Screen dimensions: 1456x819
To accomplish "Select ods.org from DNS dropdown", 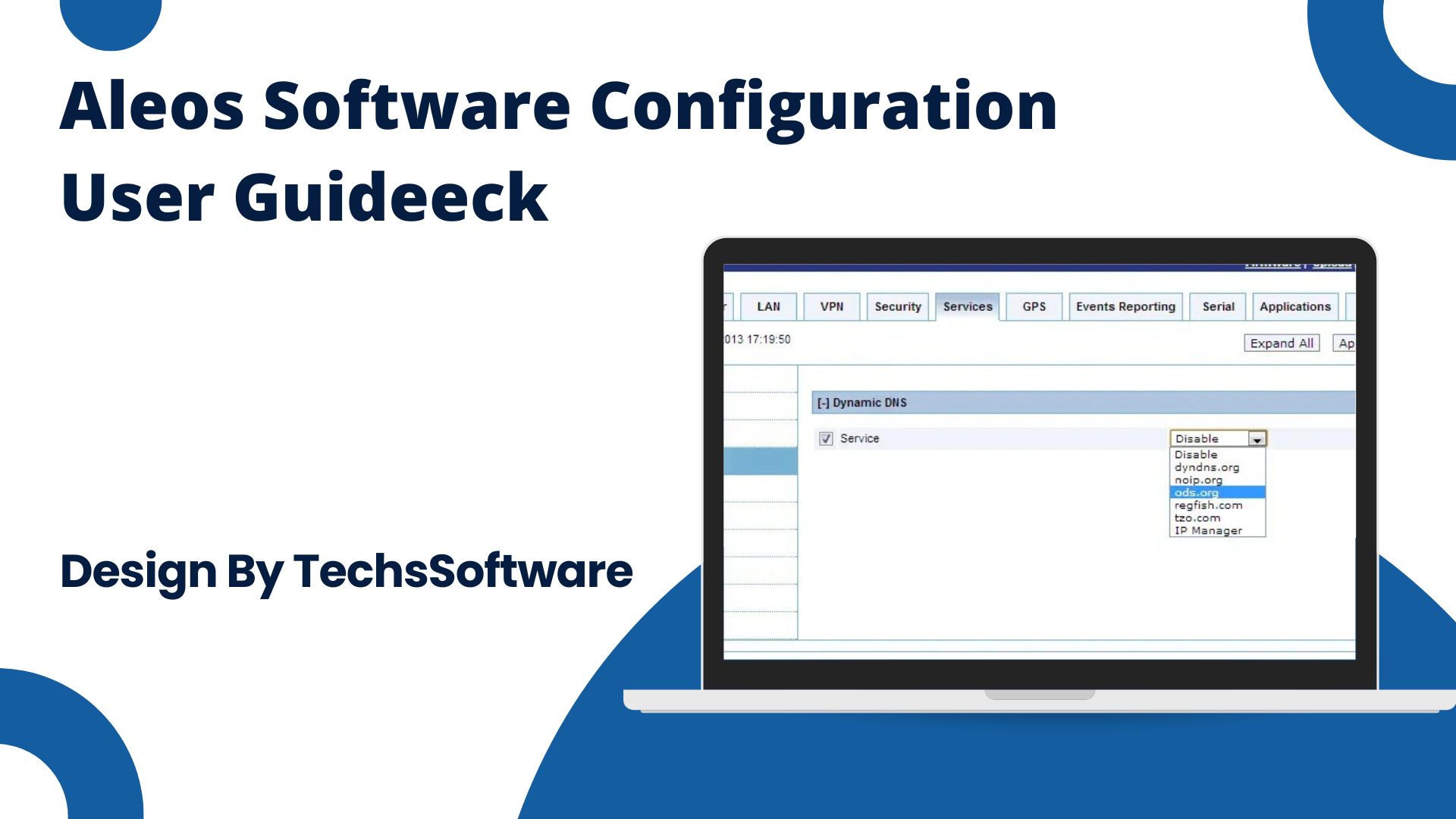I will coord(1213,492).
